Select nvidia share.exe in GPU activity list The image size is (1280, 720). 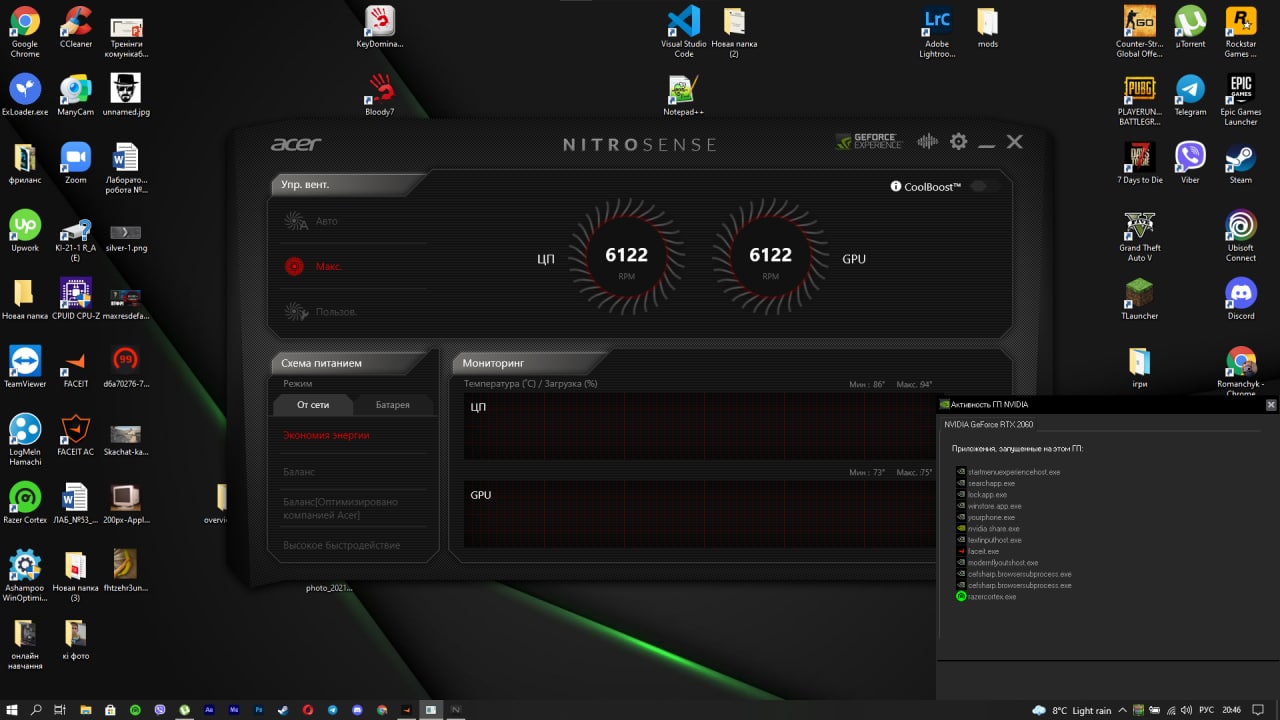(x=988, y=529)
